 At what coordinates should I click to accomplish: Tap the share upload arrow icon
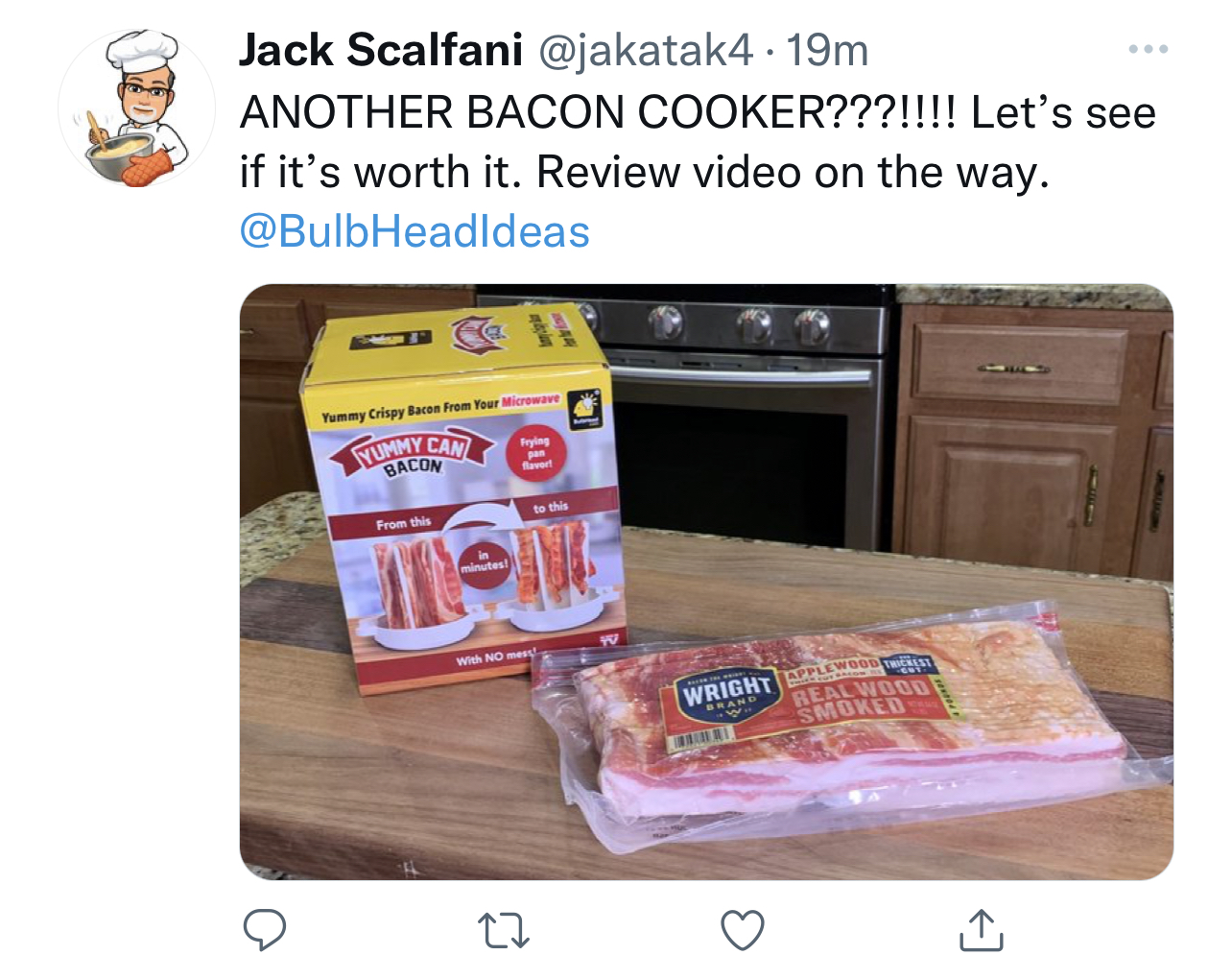[x=981, y=929]
